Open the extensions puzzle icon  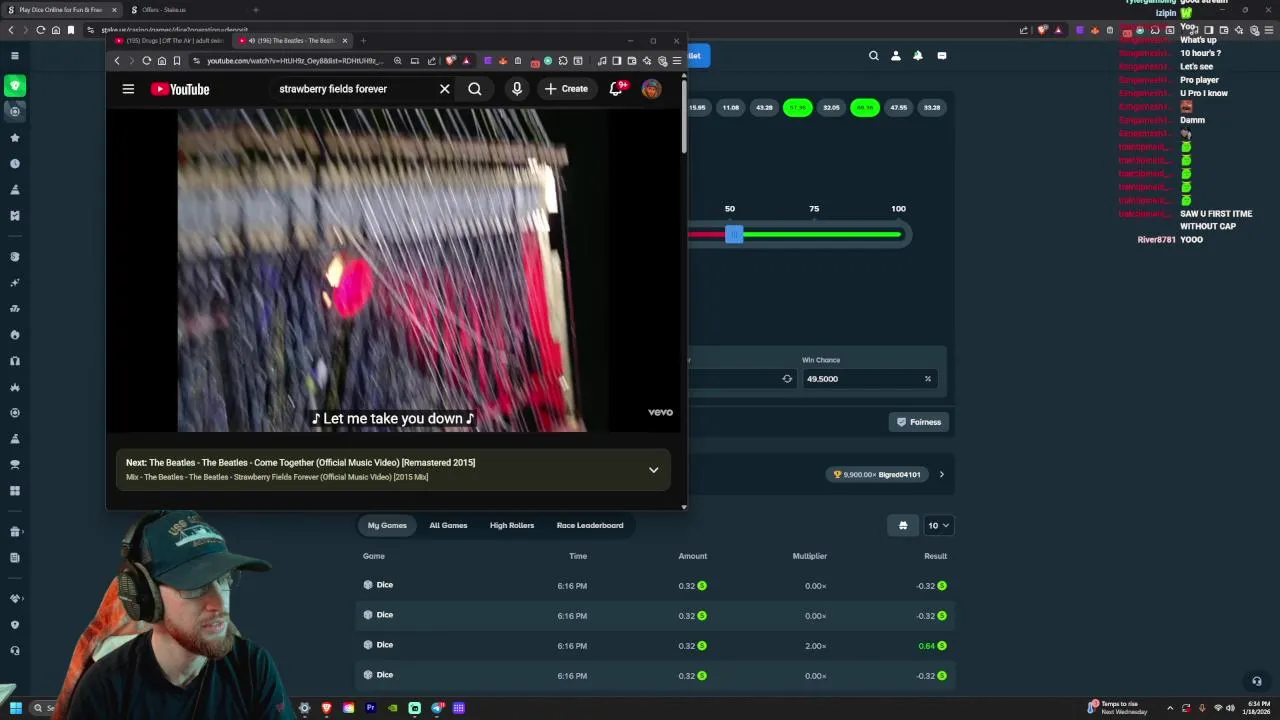tap(563, 61)
